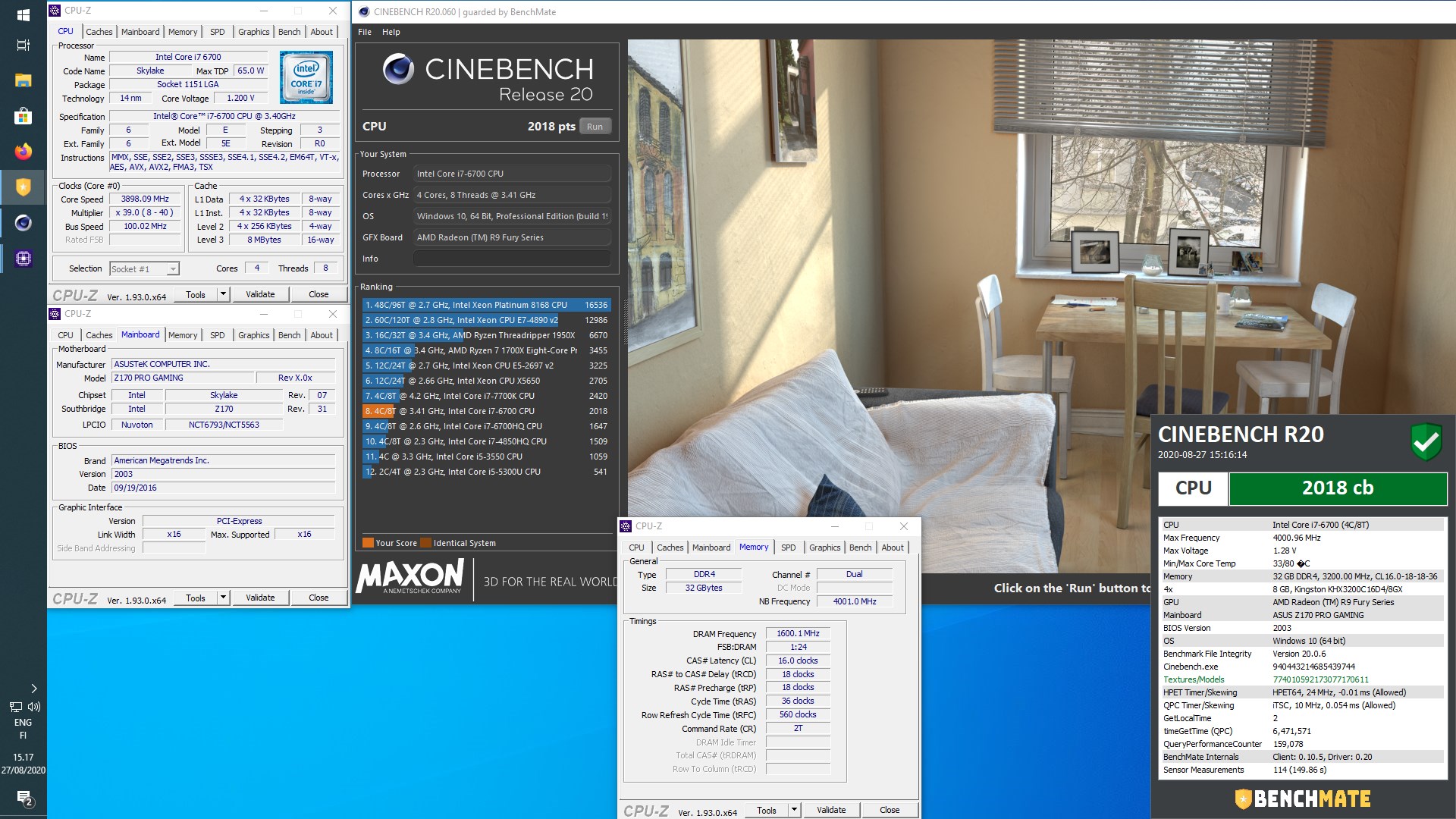Select highlighted ranking row Core i7-6700 CPU
1456x819 pixels.
tap(485, 411)
